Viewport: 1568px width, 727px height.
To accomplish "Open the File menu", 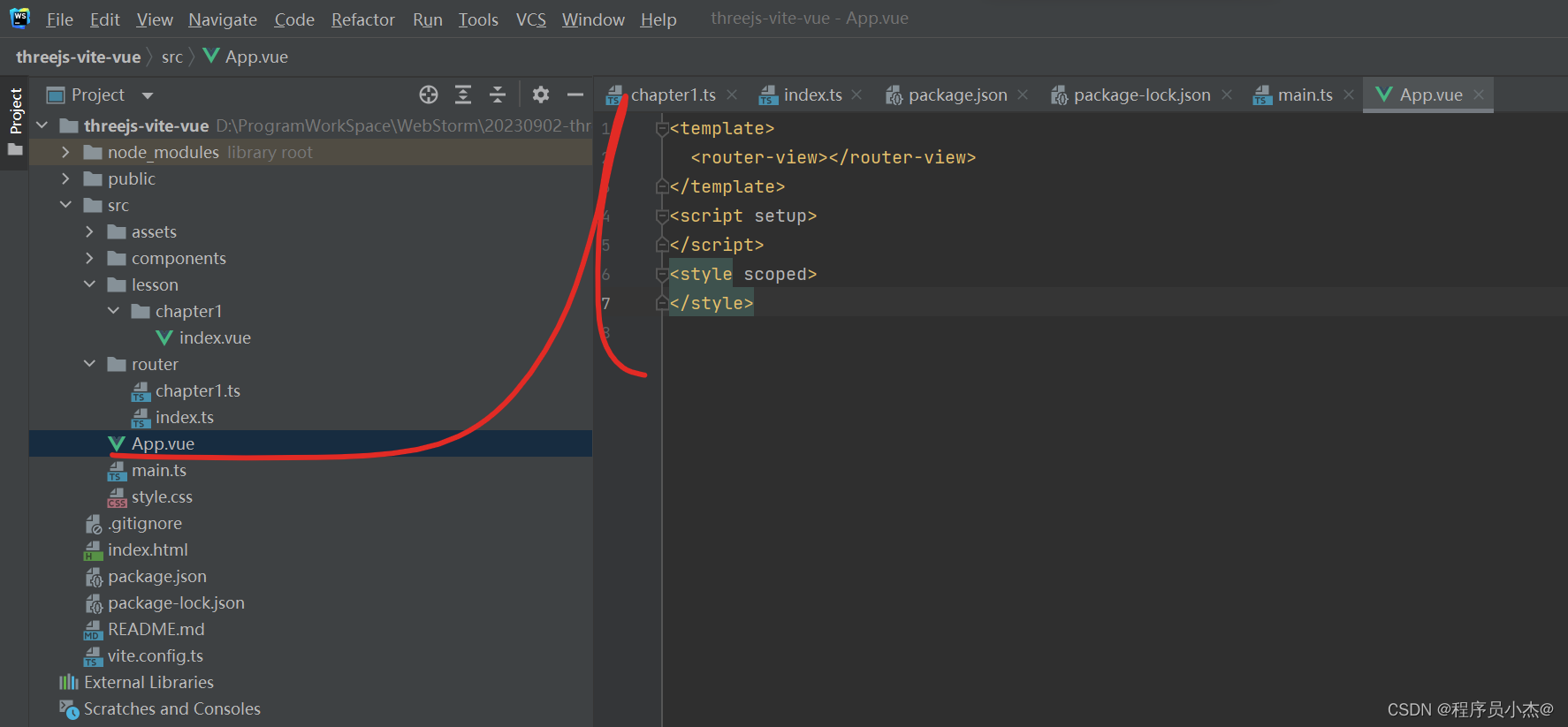I will click(59, 19).
